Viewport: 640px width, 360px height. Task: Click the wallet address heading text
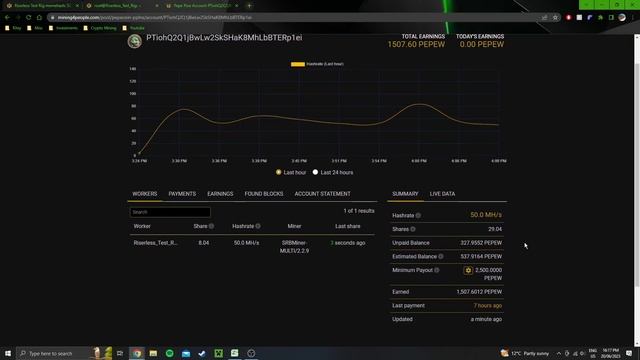(x=224, y=38)
